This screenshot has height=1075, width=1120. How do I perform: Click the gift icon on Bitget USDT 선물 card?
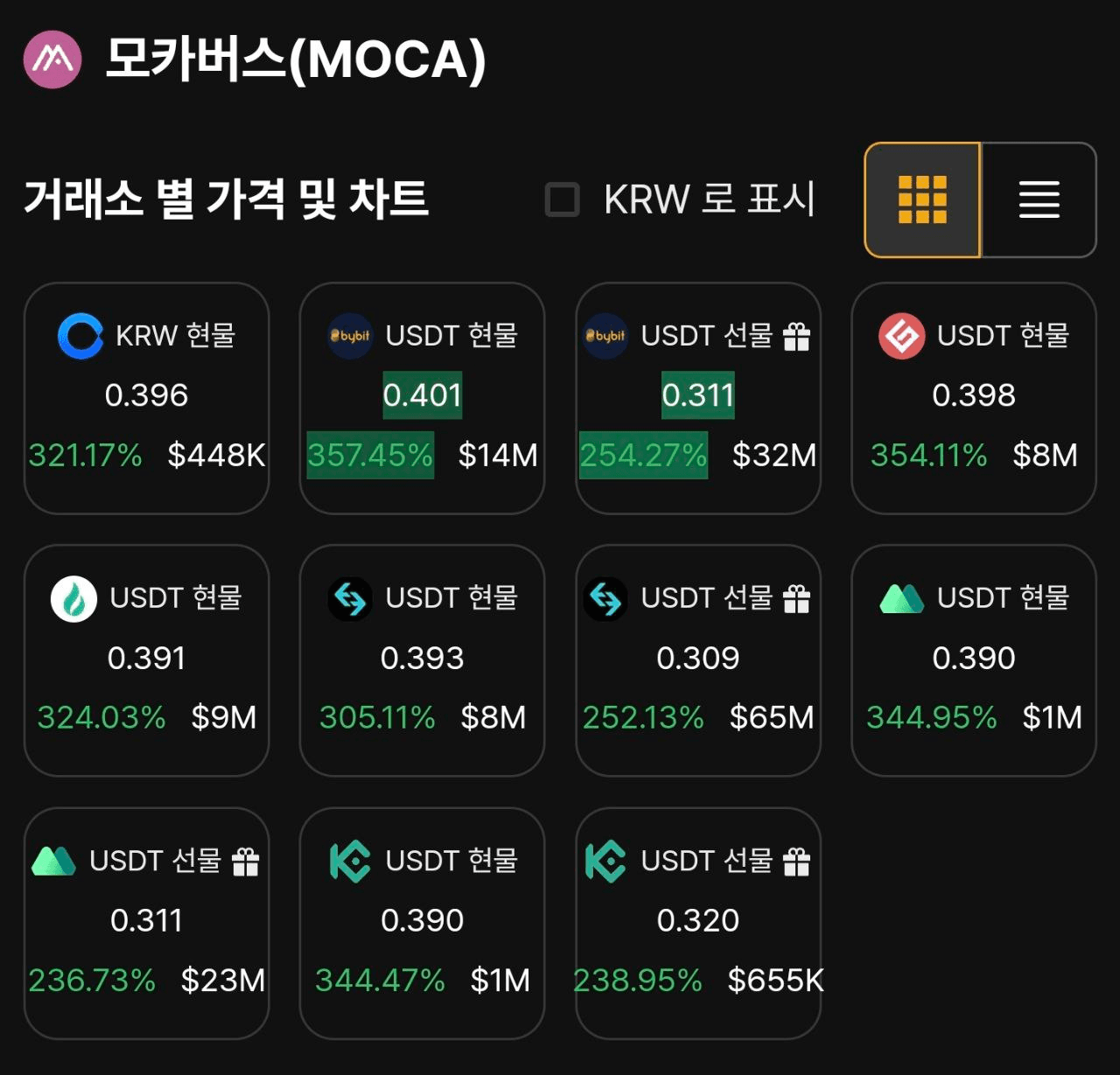click(x=796, y=599)
